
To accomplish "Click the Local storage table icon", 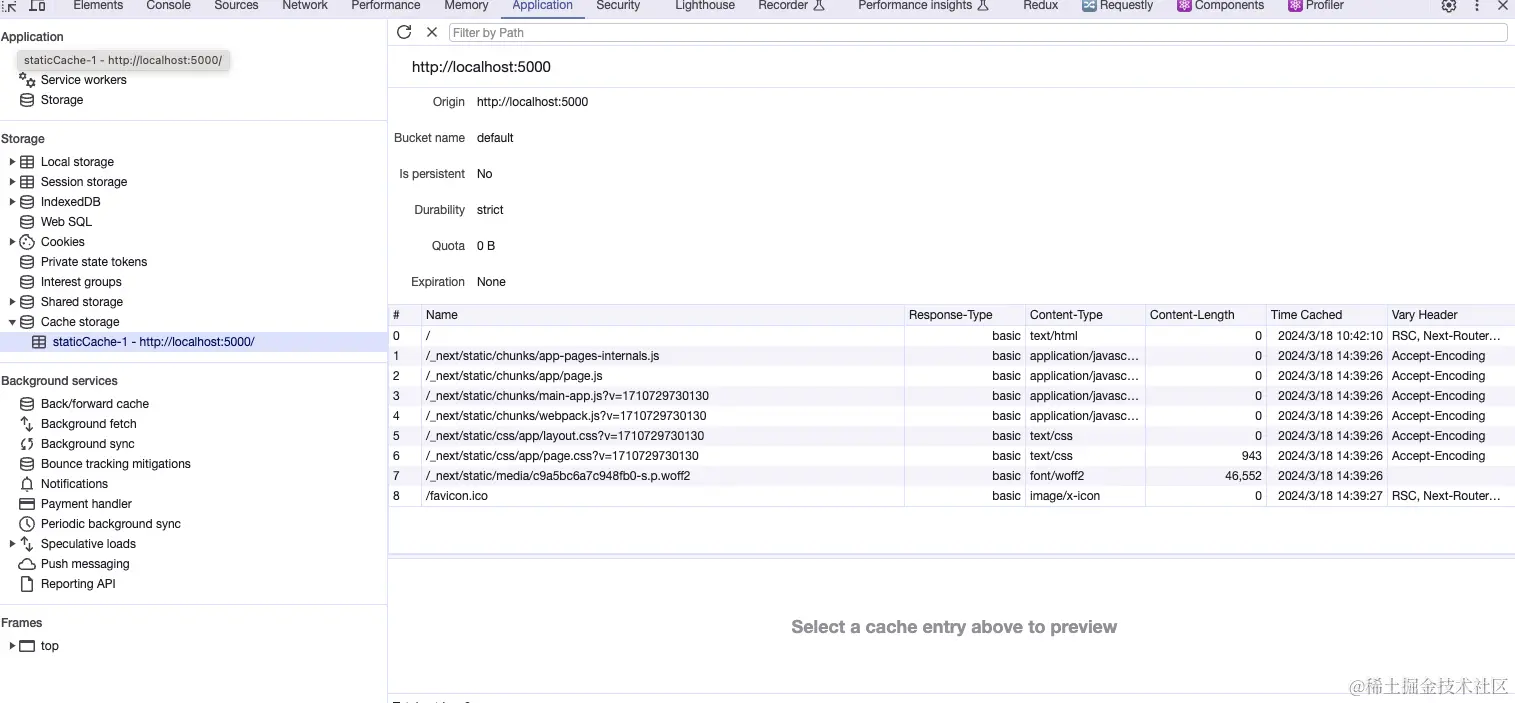I will tap(27, 162).
